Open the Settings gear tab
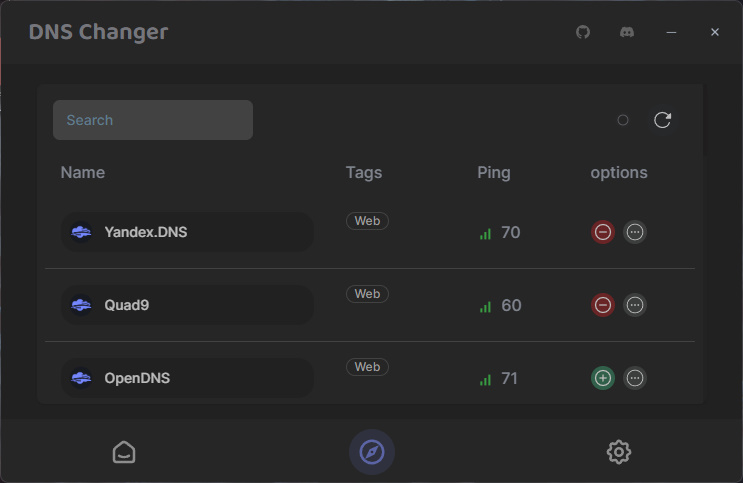The width and height of the screenshot is (743, 483). click(619, 452)
